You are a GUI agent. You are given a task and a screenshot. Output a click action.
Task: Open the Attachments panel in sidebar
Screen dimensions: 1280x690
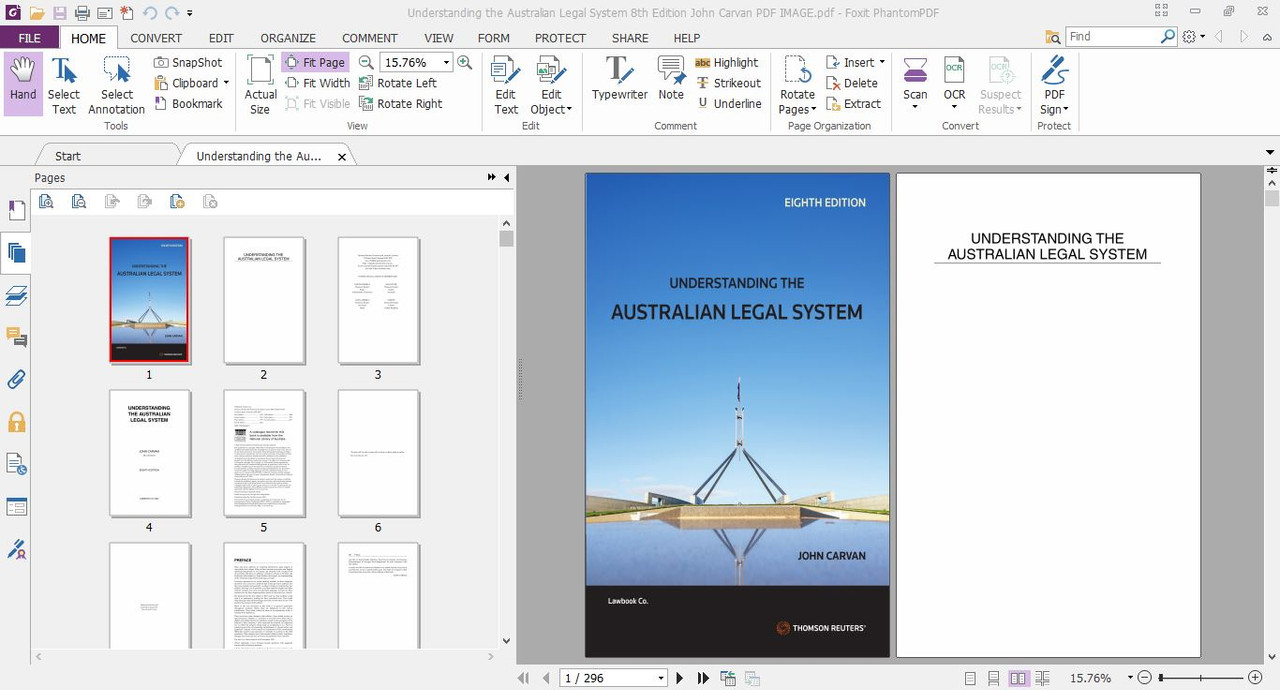click(16, 379)
